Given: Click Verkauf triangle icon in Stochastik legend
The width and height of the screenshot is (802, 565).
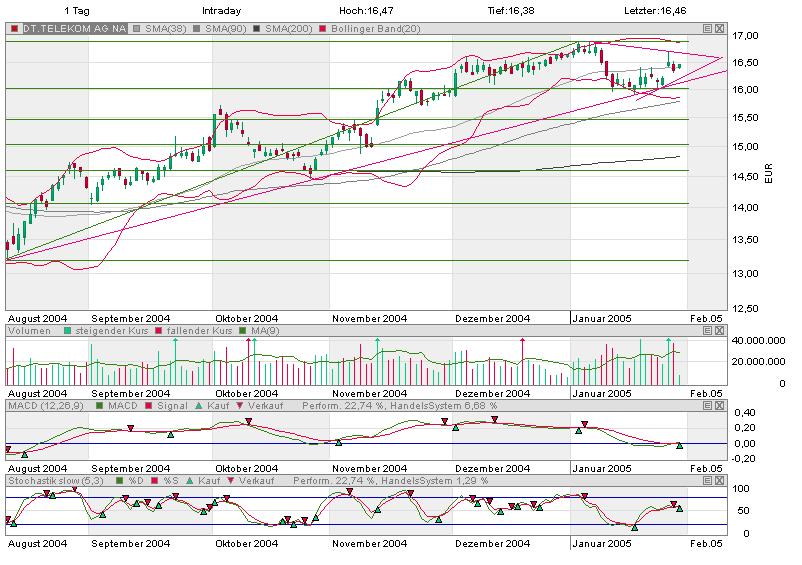Looking at the screenshot, I should [230, 481].
